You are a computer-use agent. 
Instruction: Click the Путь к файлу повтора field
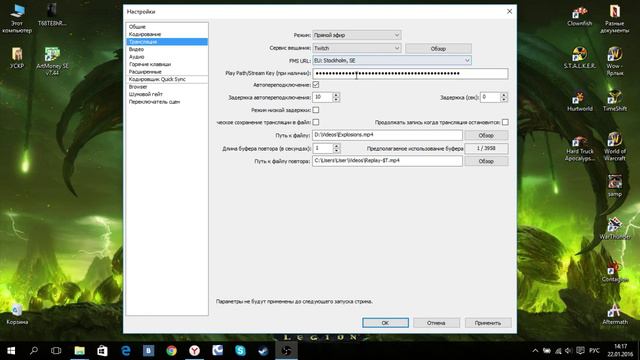coord(387,161)
